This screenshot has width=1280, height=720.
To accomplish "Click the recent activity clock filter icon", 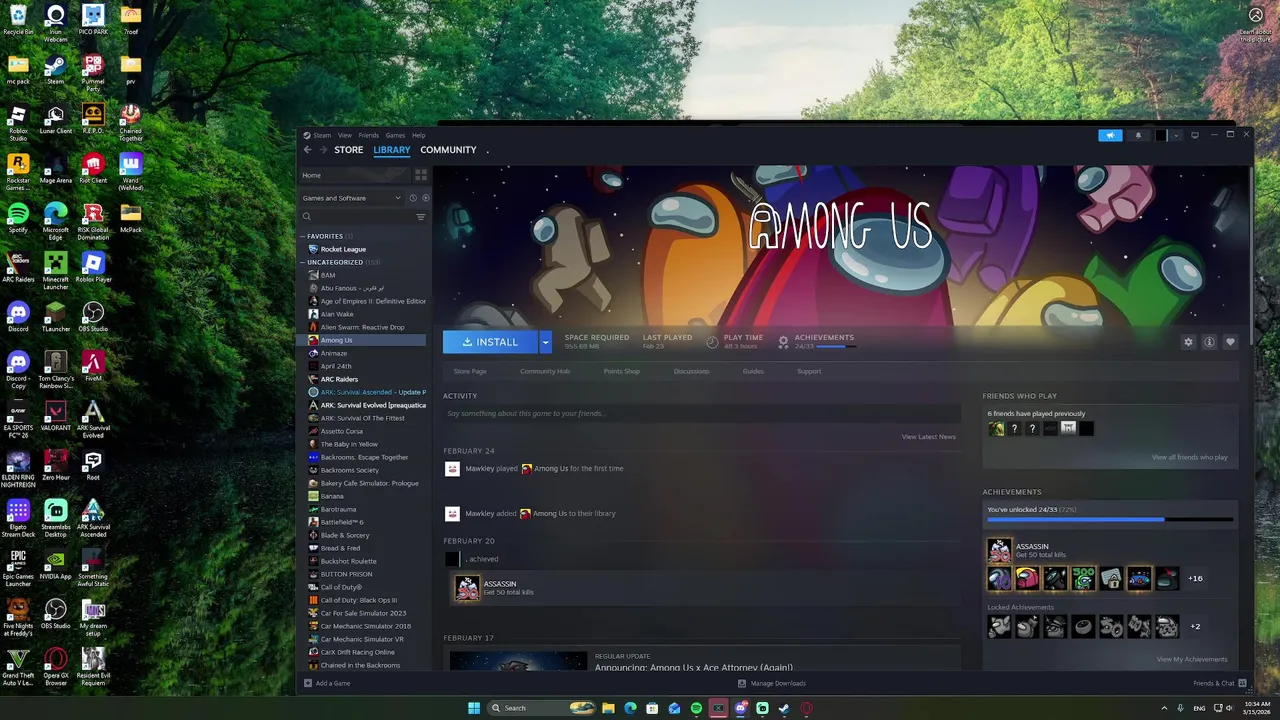I will coord(413,198).
